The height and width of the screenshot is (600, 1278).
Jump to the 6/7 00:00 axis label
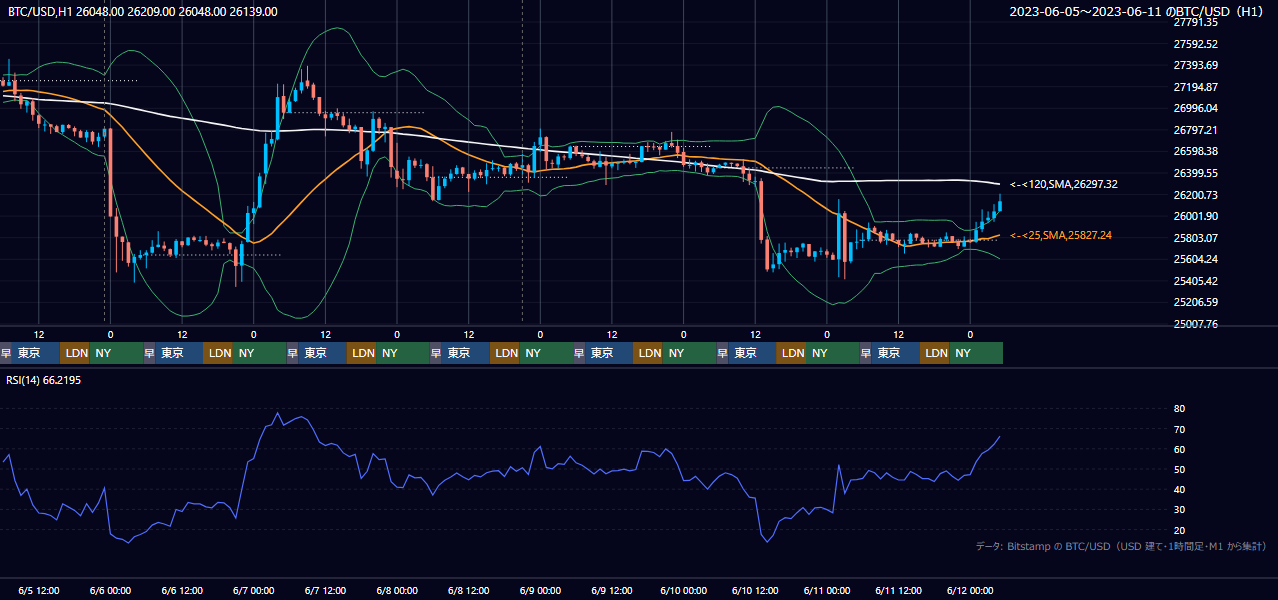254,591
